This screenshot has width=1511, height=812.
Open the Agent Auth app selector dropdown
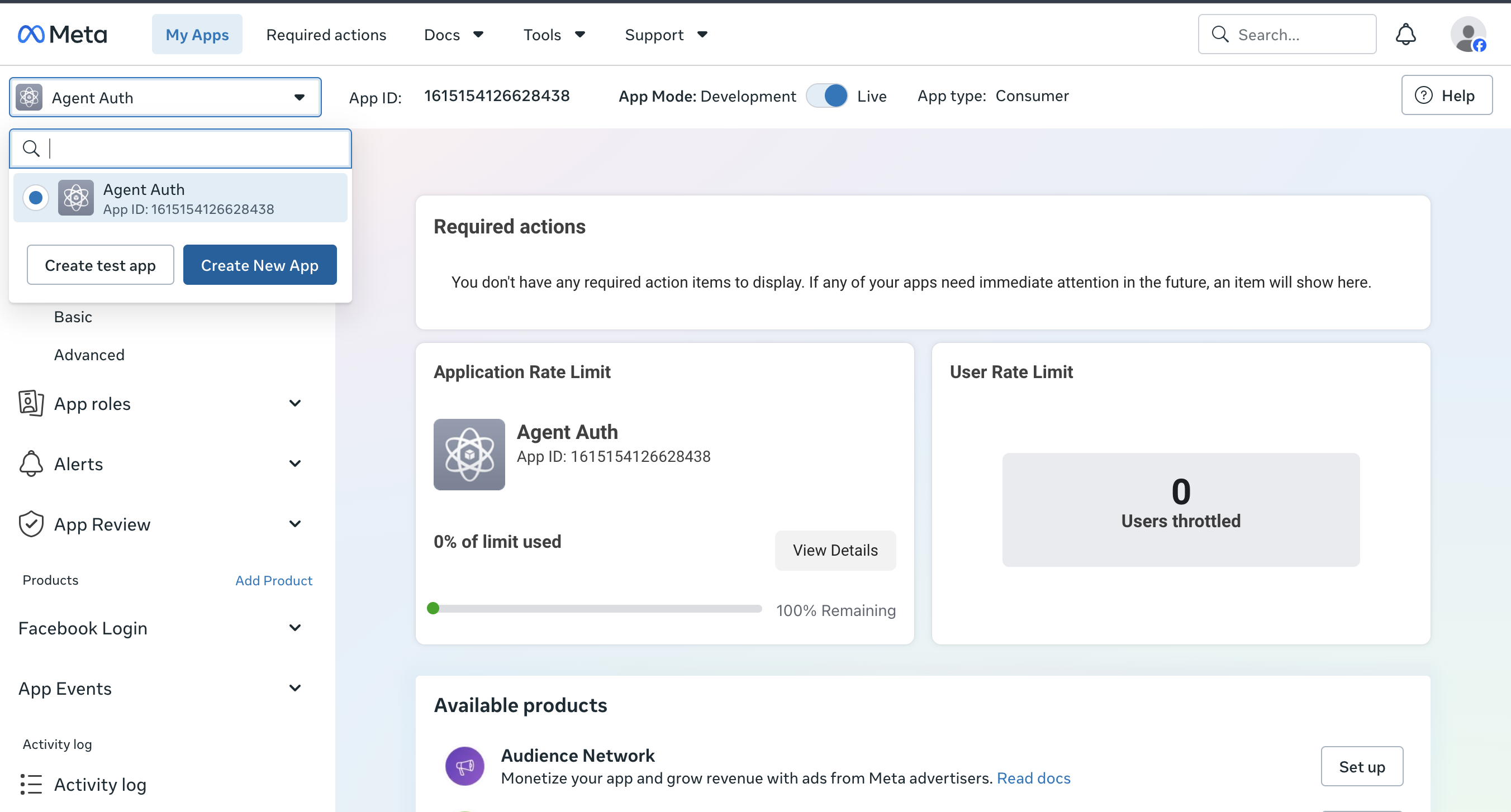tap(165, 97)
